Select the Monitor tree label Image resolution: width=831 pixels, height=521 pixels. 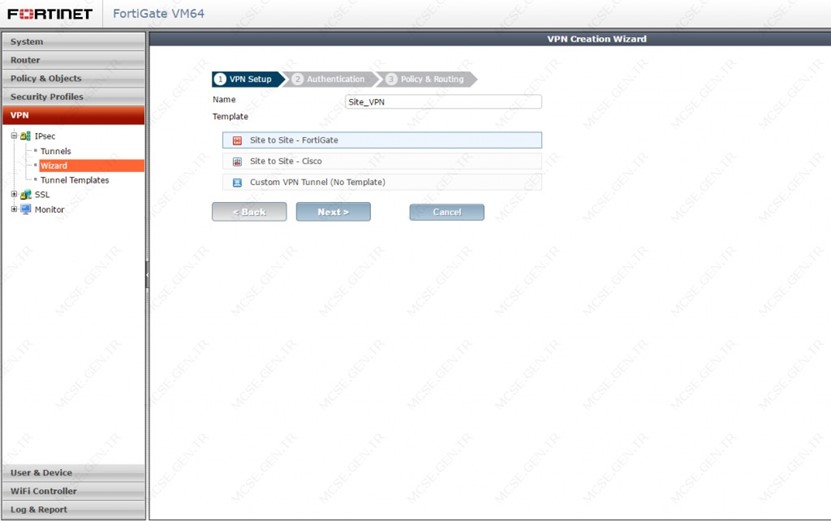click(x=49, y=209)
